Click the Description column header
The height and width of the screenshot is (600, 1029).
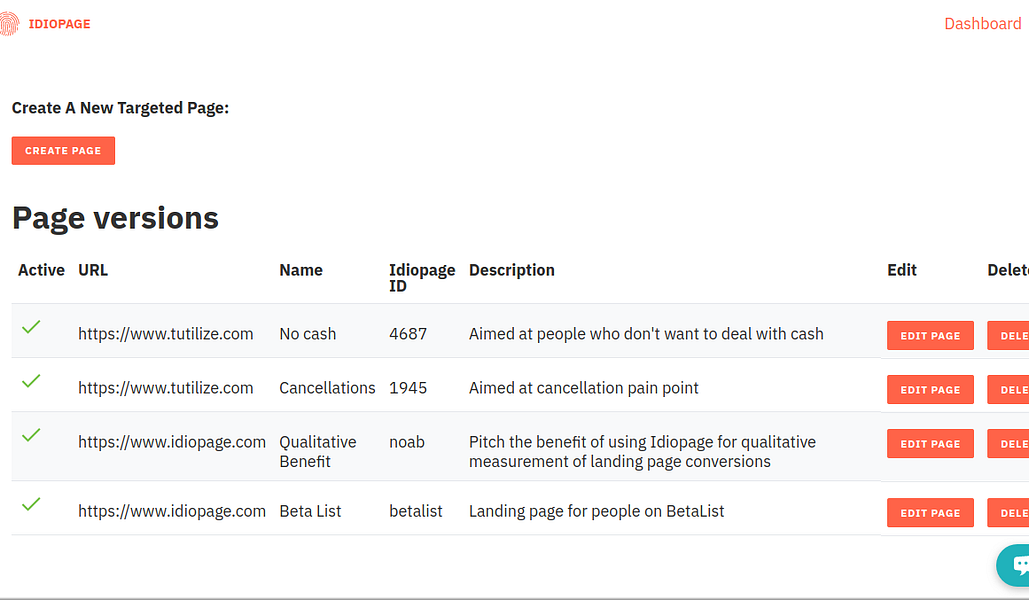511,270
